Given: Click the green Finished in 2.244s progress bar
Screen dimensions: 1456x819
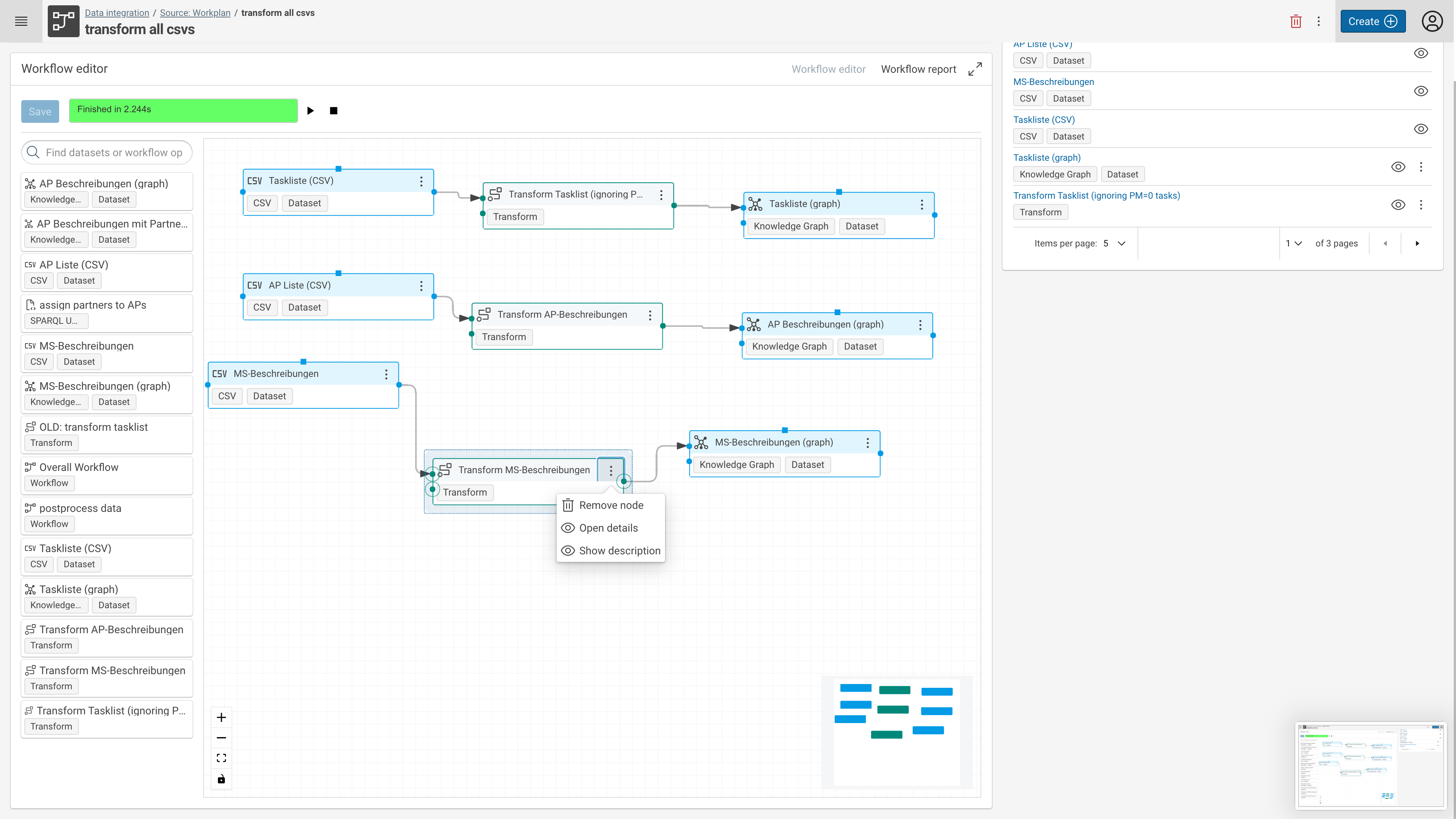Looking at the screenshot, I should (182, 110).
